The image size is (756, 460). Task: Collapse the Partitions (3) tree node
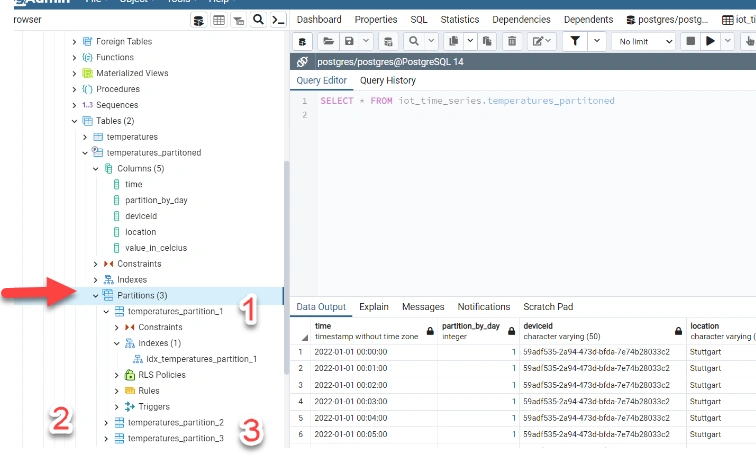click(x=95, y=296)
